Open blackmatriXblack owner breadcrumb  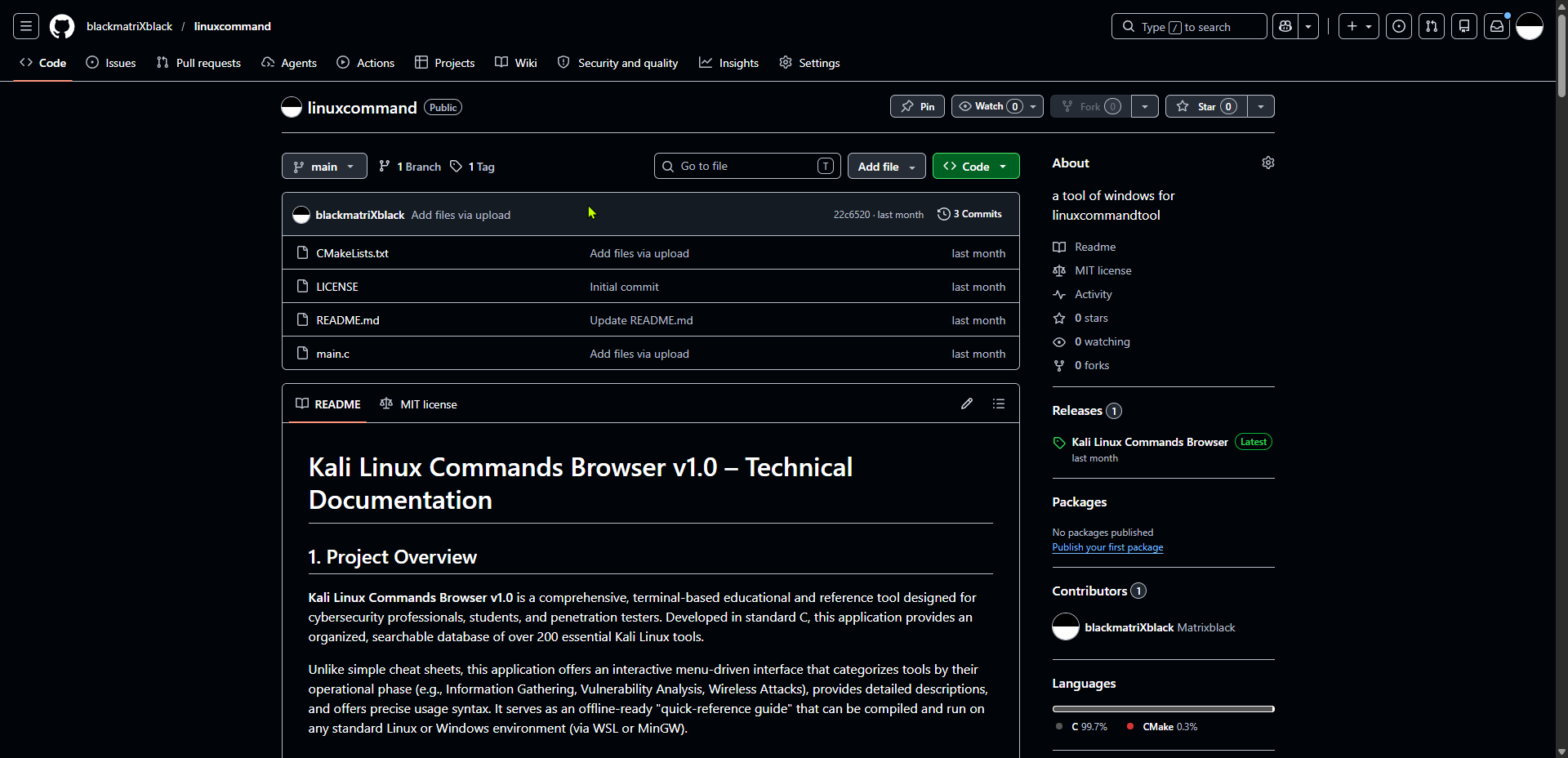129,26
